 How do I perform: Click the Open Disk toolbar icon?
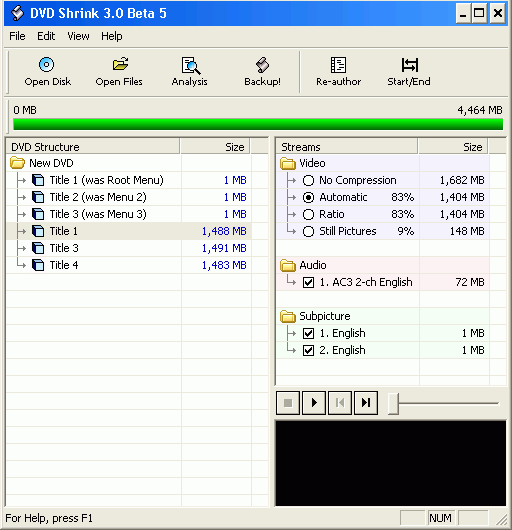(47, 72)
